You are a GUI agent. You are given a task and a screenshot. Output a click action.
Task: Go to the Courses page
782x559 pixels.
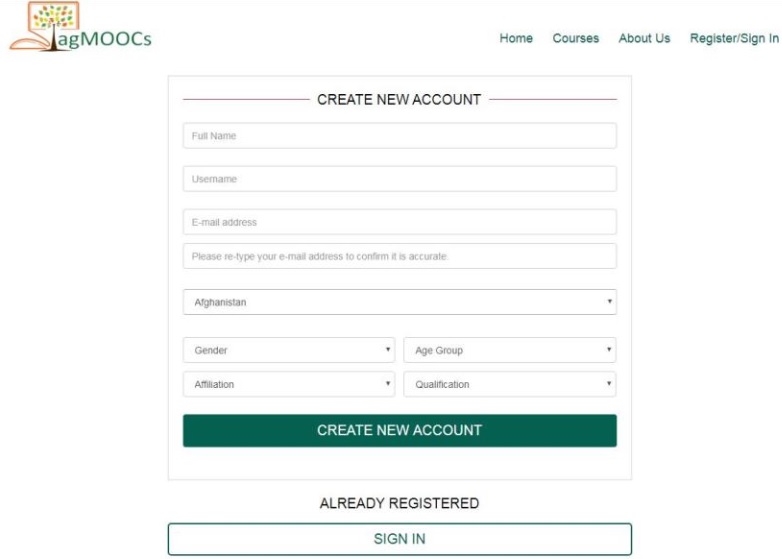click(576, 38)
